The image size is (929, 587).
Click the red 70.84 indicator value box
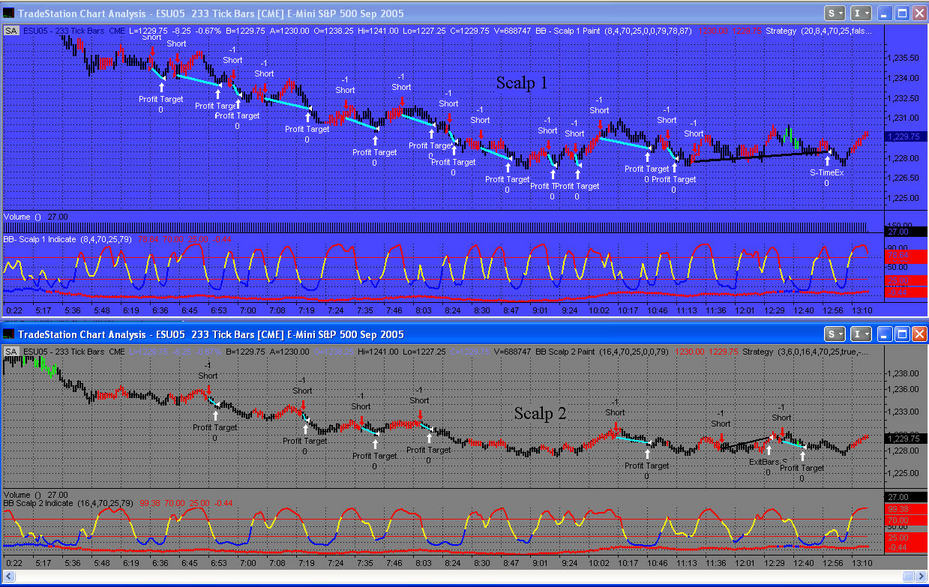(905, 256)
